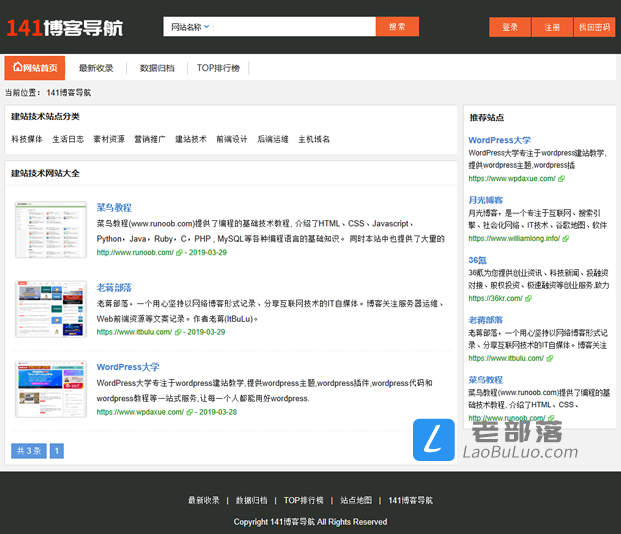Click WordPress大学 in 推荐站点 sidebar
The height and width of the screenshot is (534, 621).
[x=499, y=140]
